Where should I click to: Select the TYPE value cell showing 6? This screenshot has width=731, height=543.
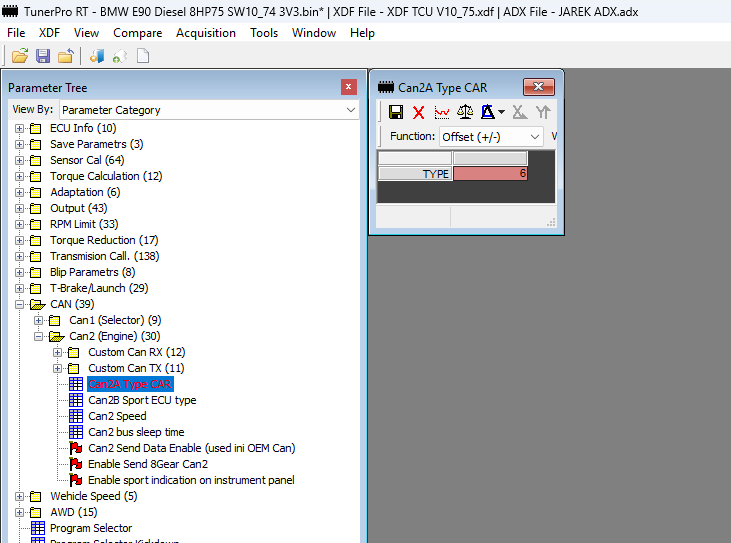(x=490, y=174)
